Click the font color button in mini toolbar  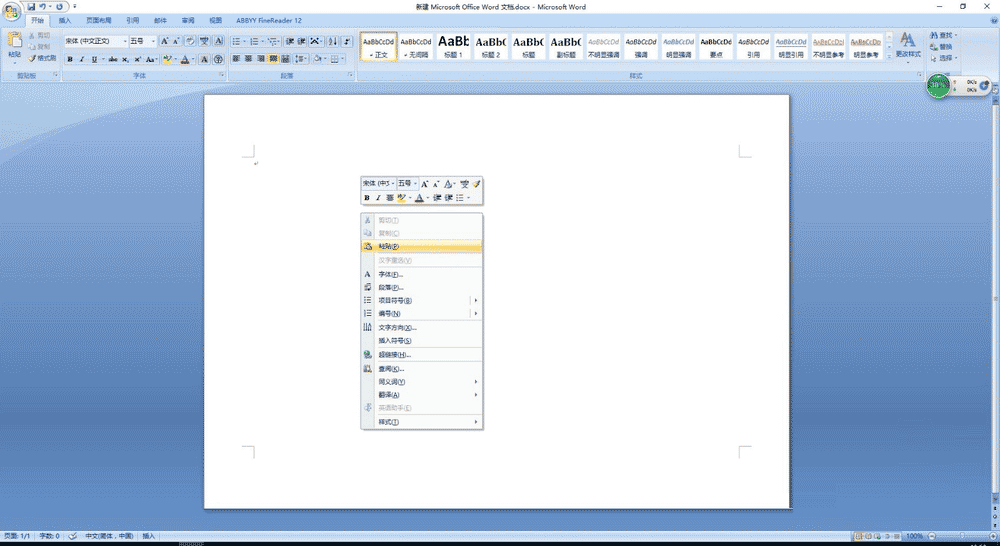[x=420, y=198]
